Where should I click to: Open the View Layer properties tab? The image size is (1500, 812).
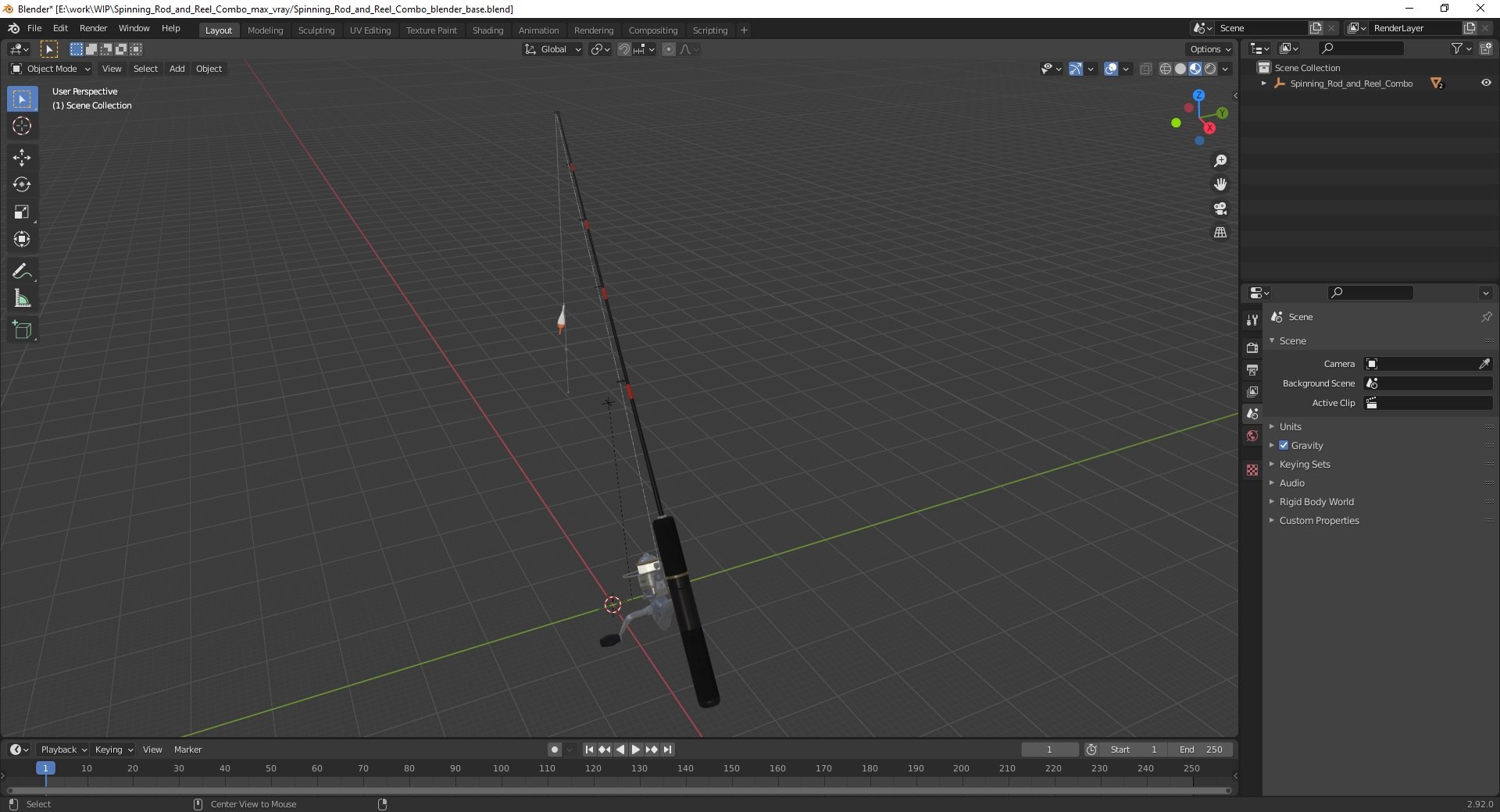1252,391
